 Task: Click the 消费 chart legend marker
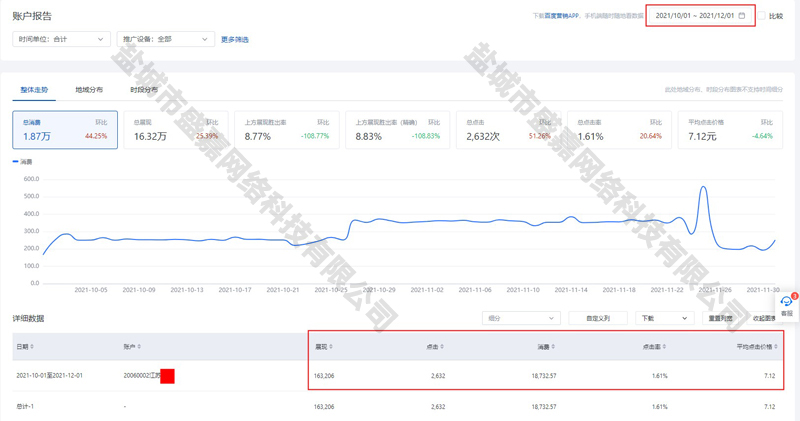click(16, 161)
